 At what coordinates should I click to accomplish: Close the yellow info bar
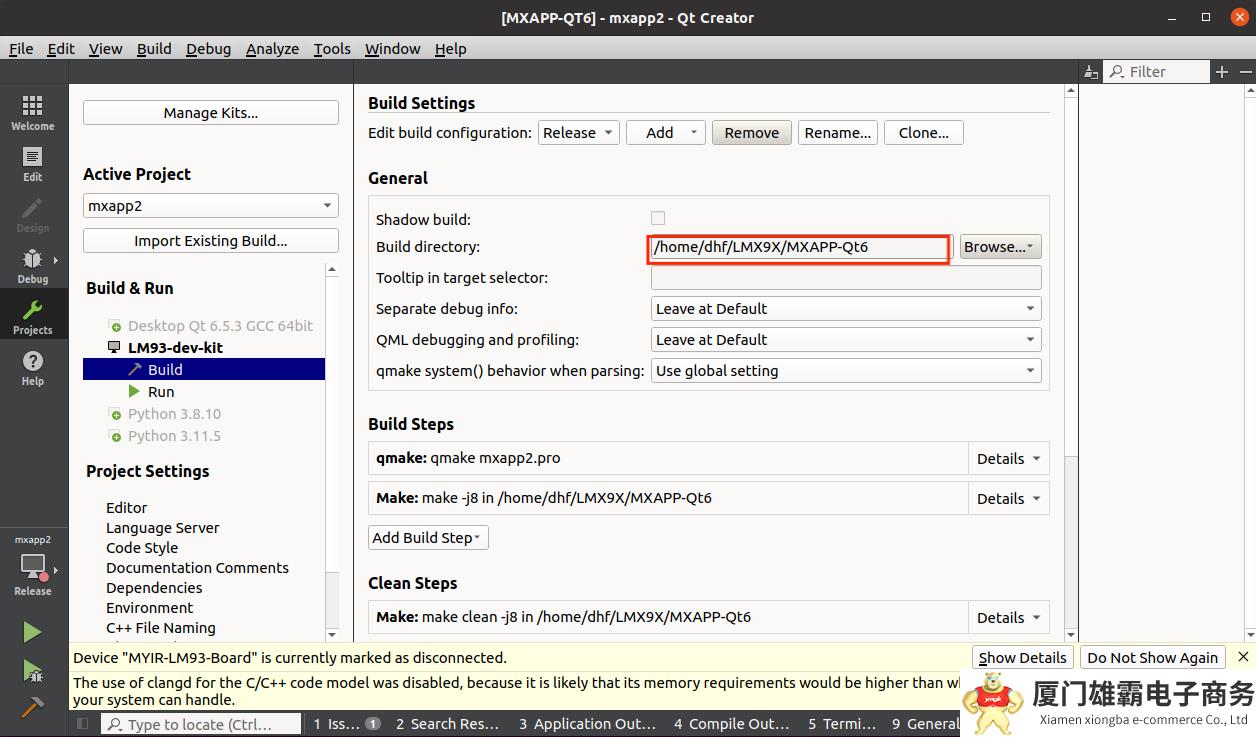point(1243,657)
